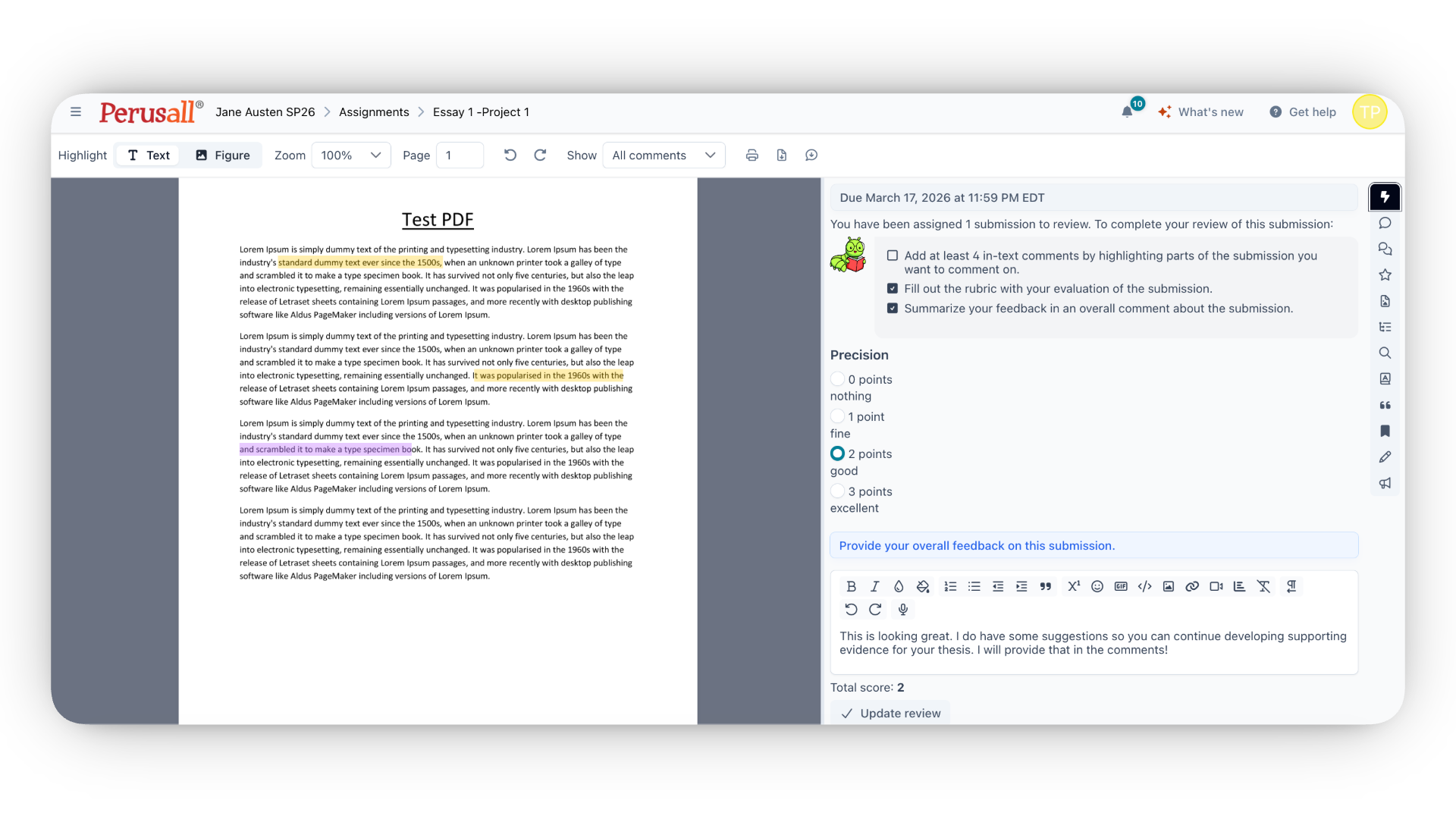Insert a code block

point(1144,586)
